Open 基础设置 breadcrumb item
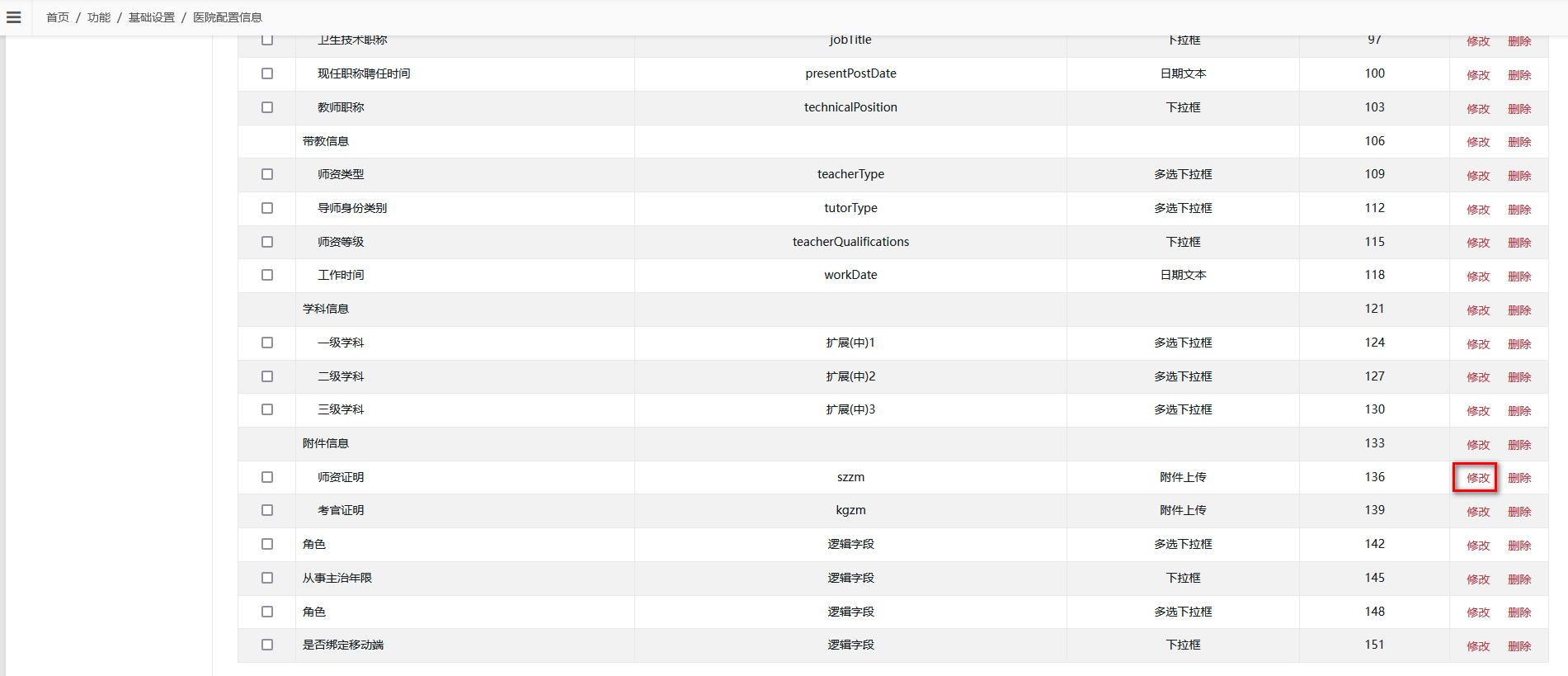Screen dimensions: 1568x676 (152, 17)
